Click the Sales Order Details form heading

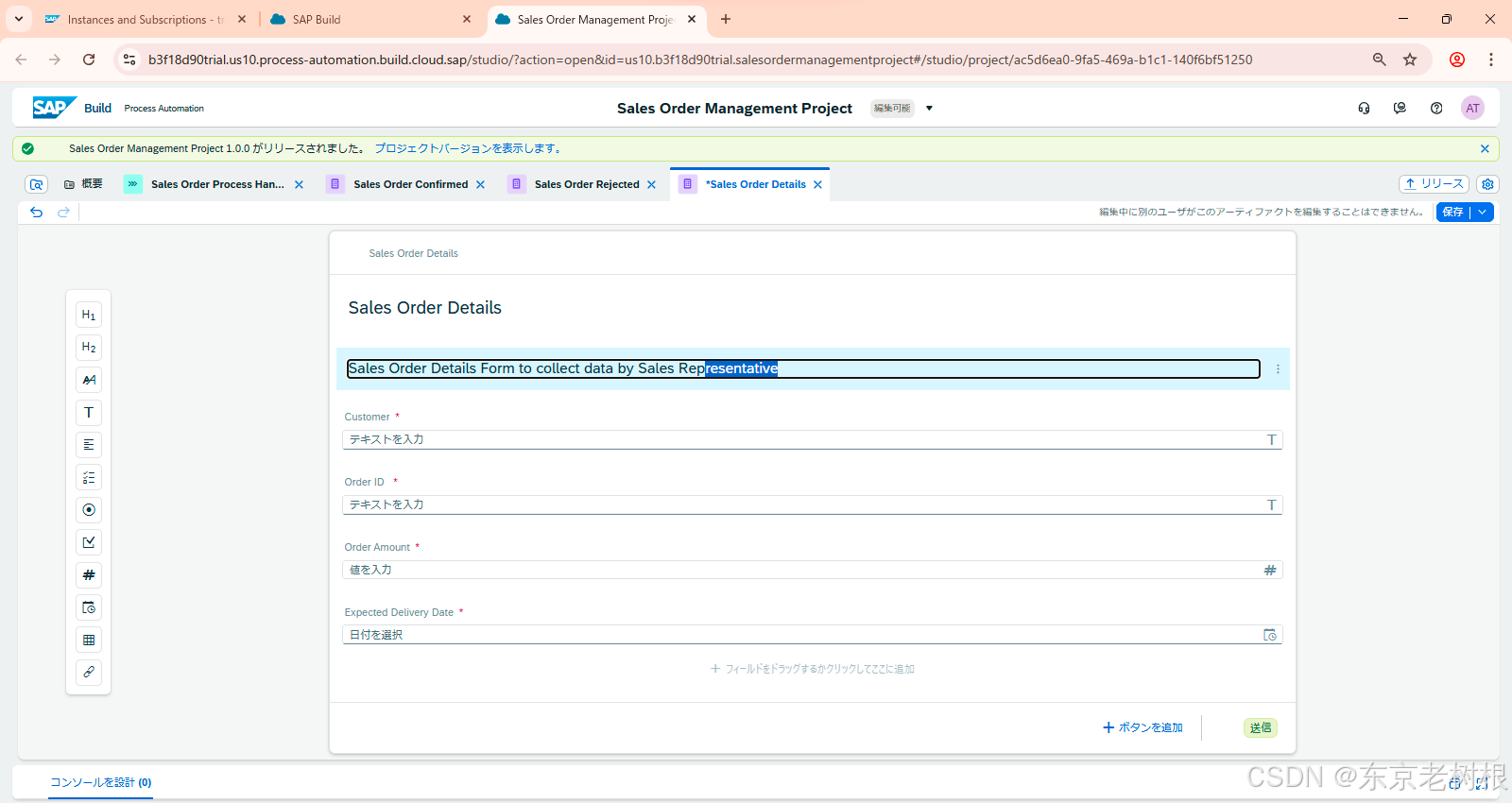pyautogui.click(x=424, y=308)
